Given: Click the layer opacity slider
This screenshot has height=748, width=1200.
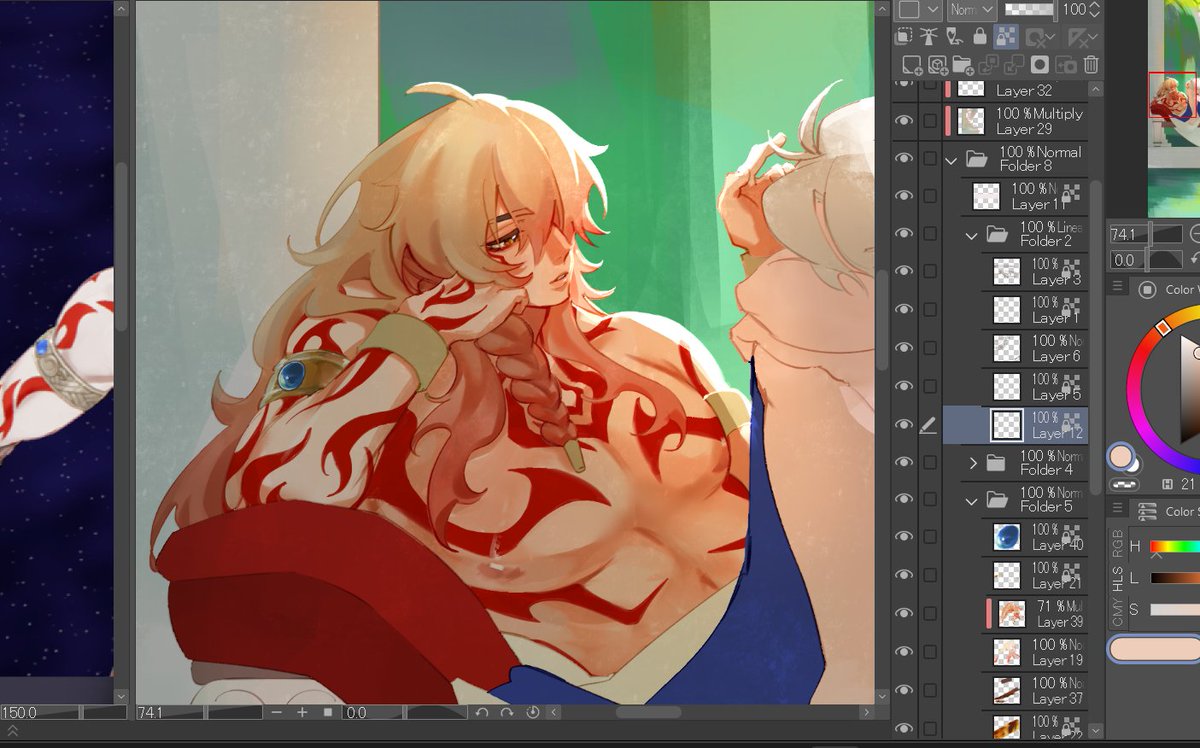Looking at the screenshot, I should (x=1029, y=9).
